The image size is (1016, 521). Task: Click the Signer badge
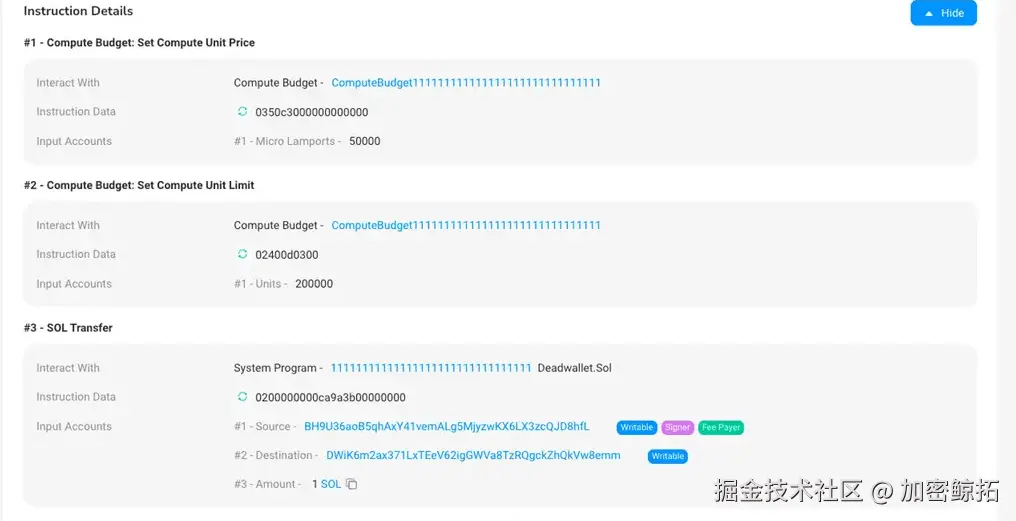(678, 428)
